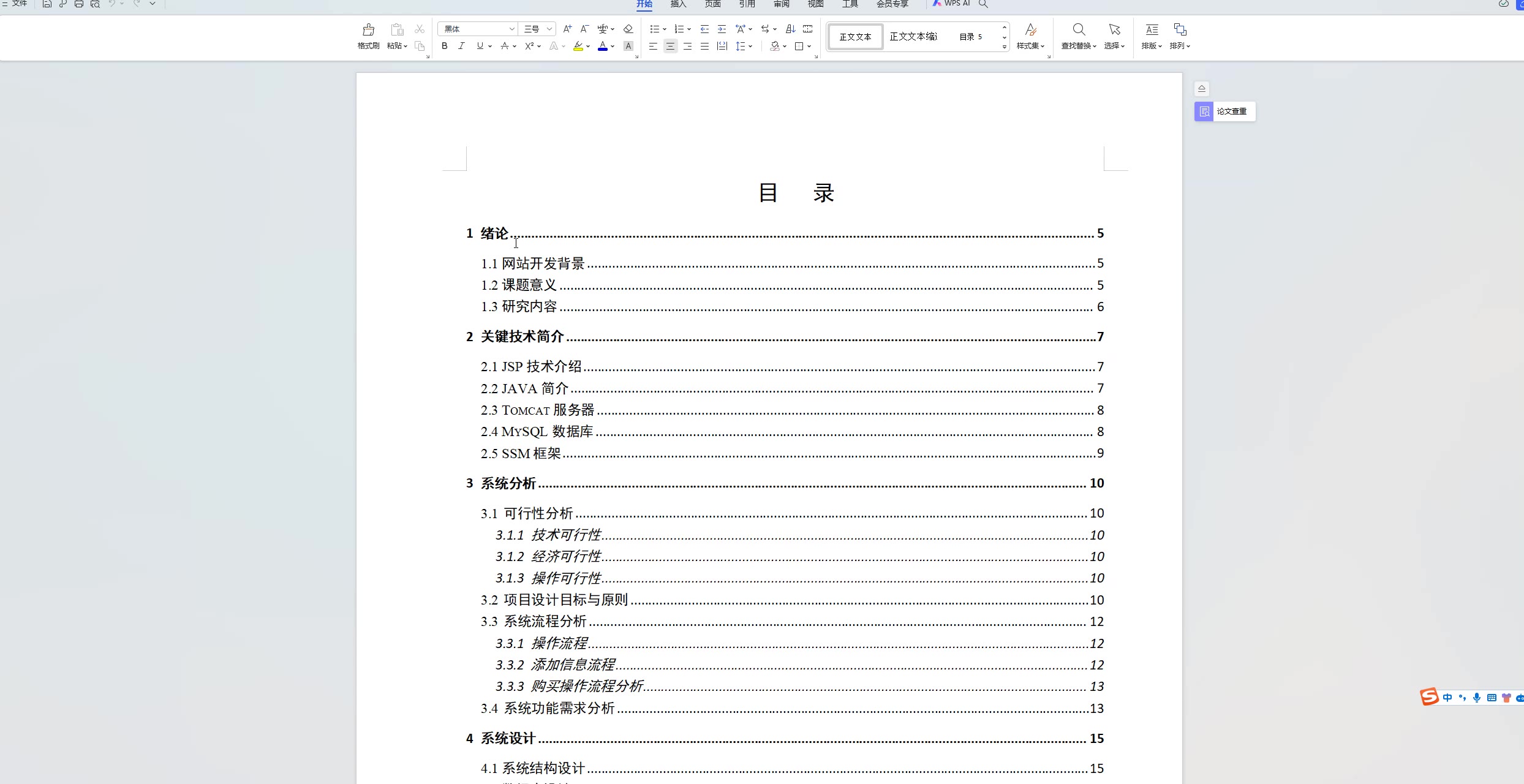Click the search magnifier next to WPS AI
Viewport: 1524px width, 784px height.
point(983,4)
